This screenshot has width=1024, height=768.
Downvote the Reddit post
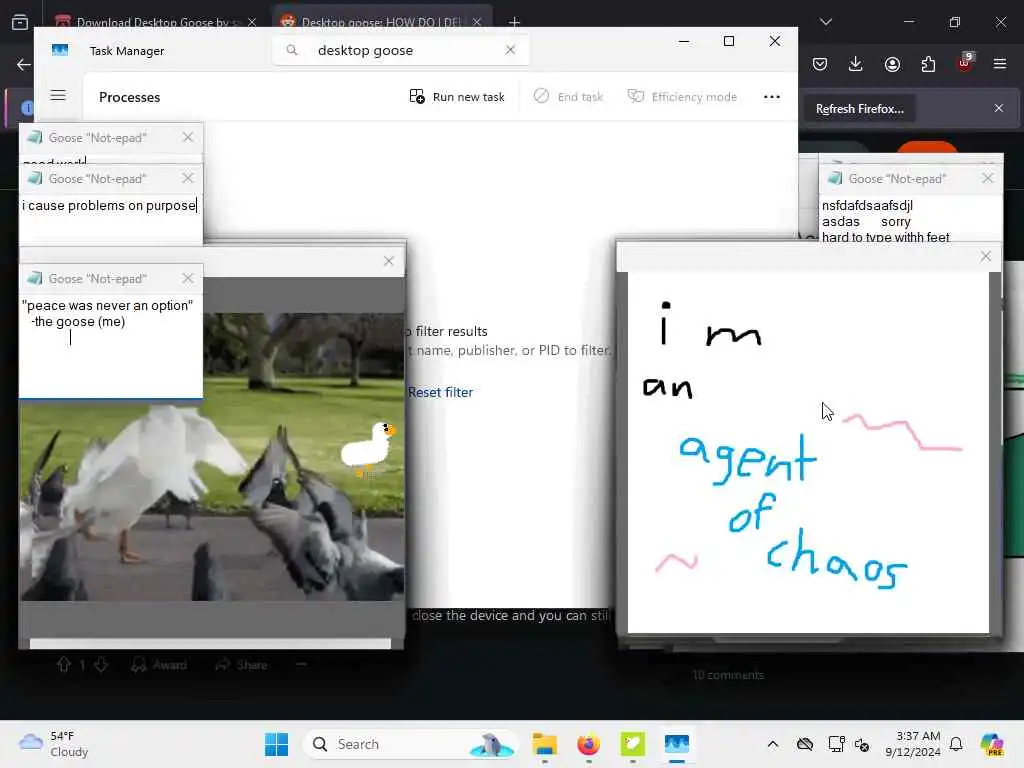(x=101, y=665)
